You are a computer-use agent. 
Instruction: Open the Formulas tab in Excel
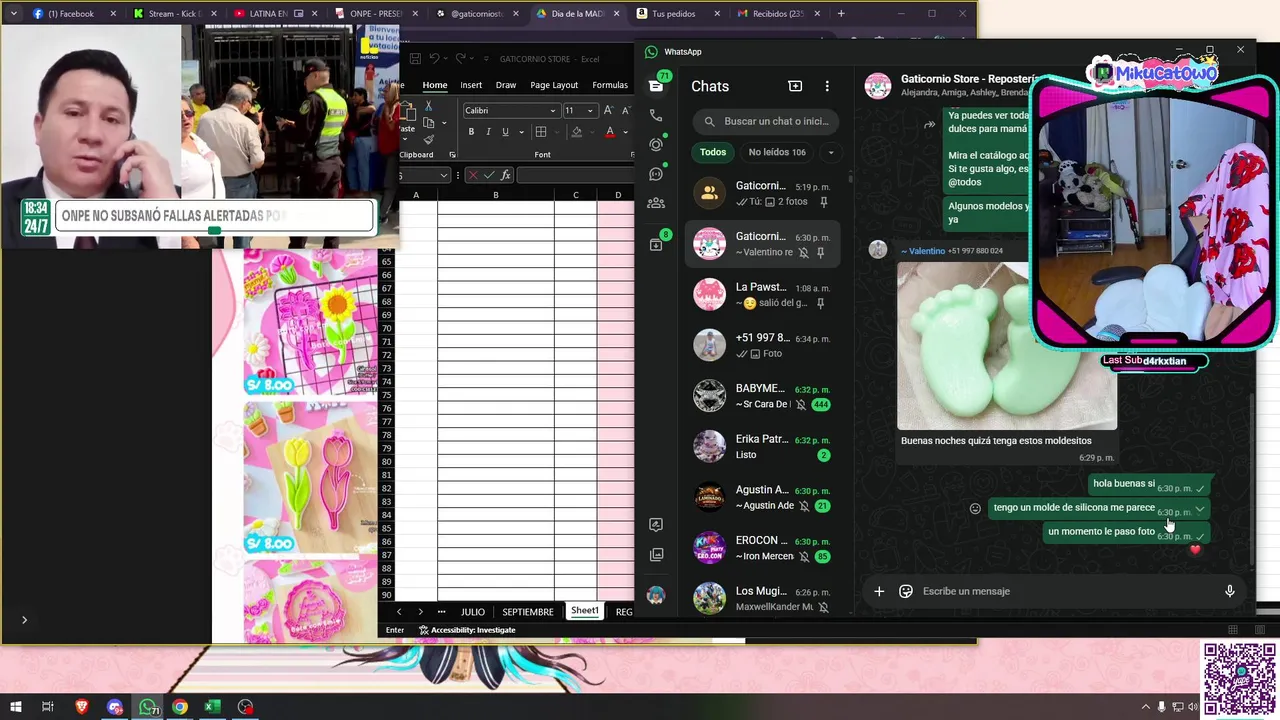(x=610, y=85)
